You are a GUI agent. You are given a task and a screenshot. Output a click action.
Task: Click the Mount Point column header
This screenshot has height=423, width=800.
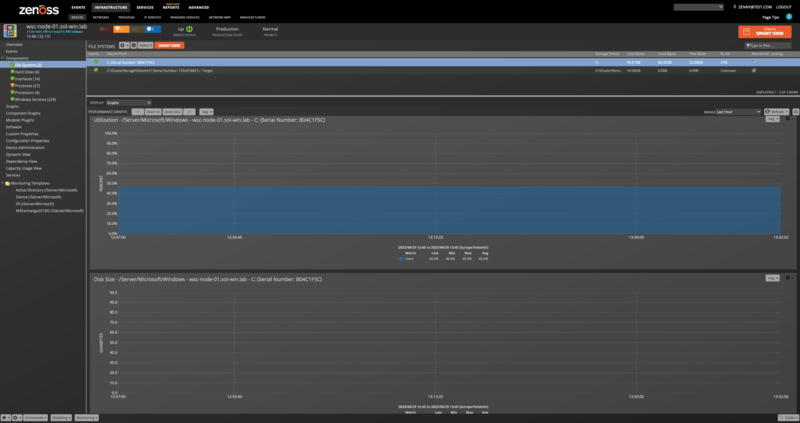tap(116, 54)
